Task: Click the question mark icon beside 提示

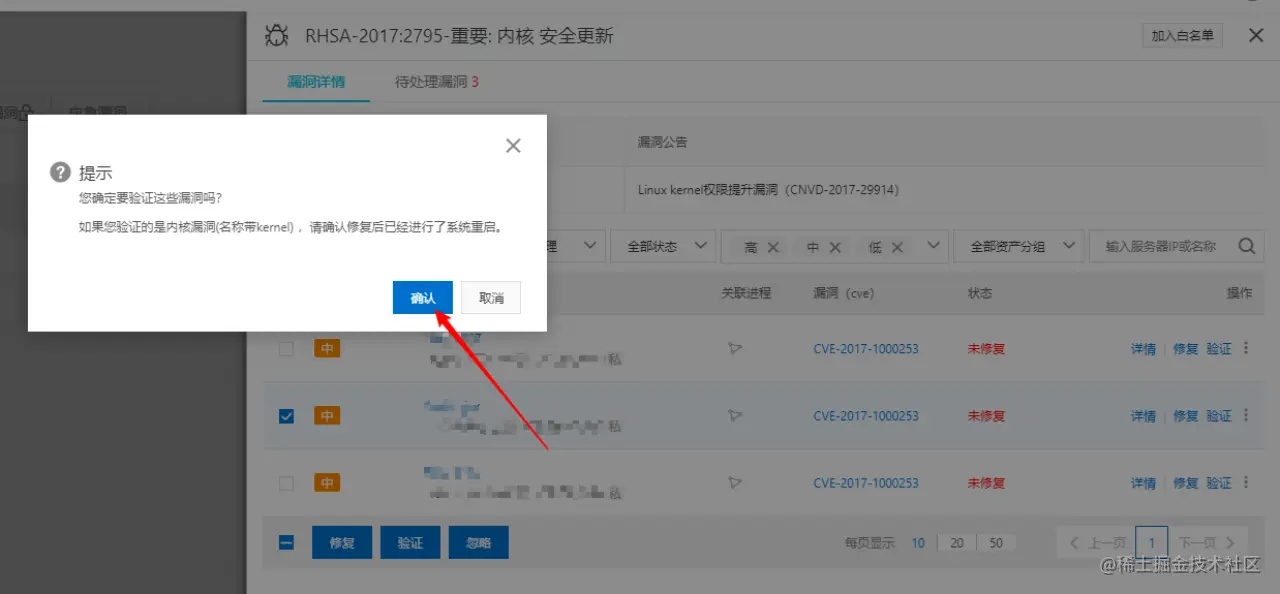Action: point(61,173)
